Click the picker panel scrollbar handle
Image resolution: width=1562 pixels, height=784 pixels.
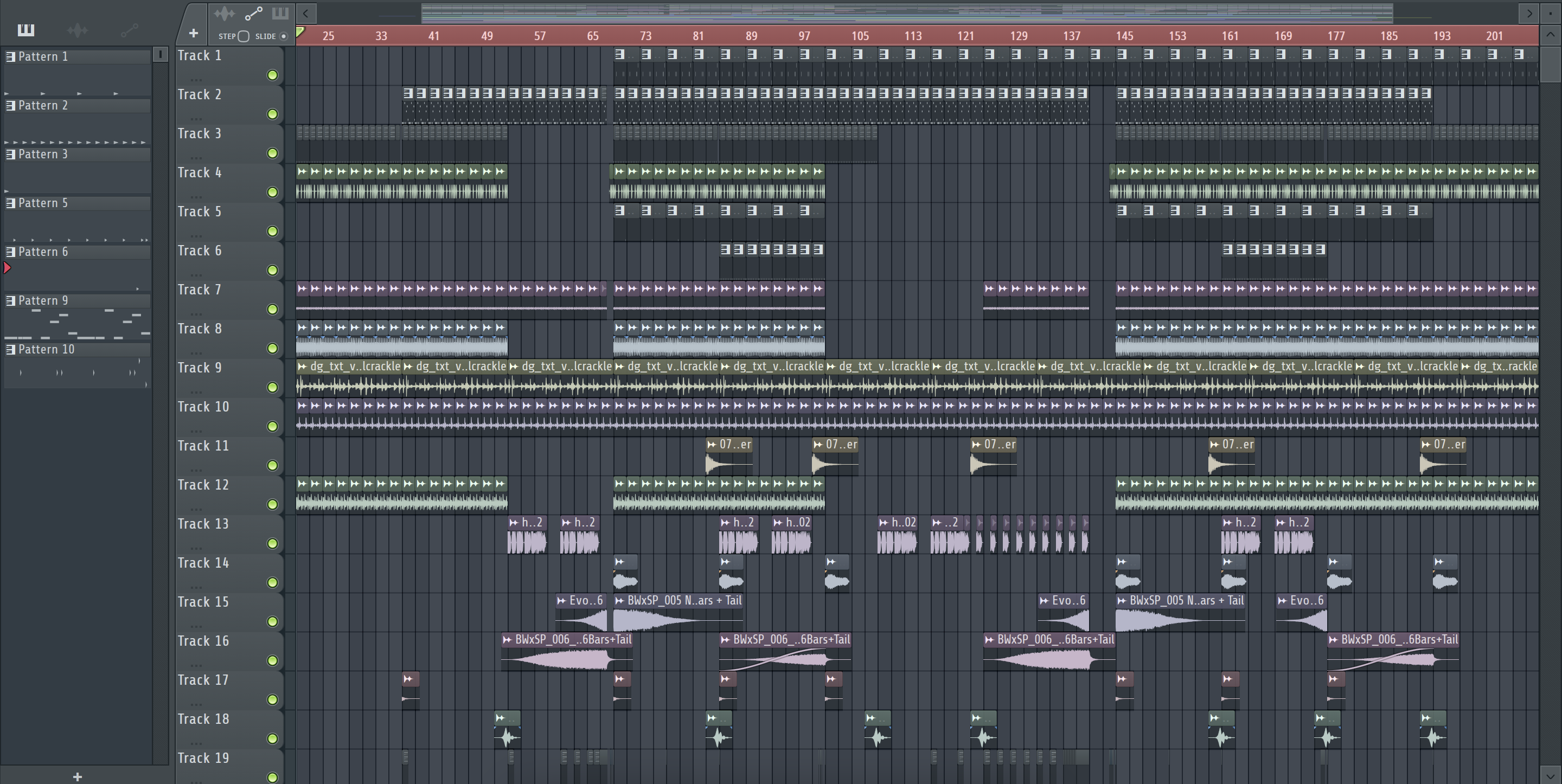click(160, 55)
